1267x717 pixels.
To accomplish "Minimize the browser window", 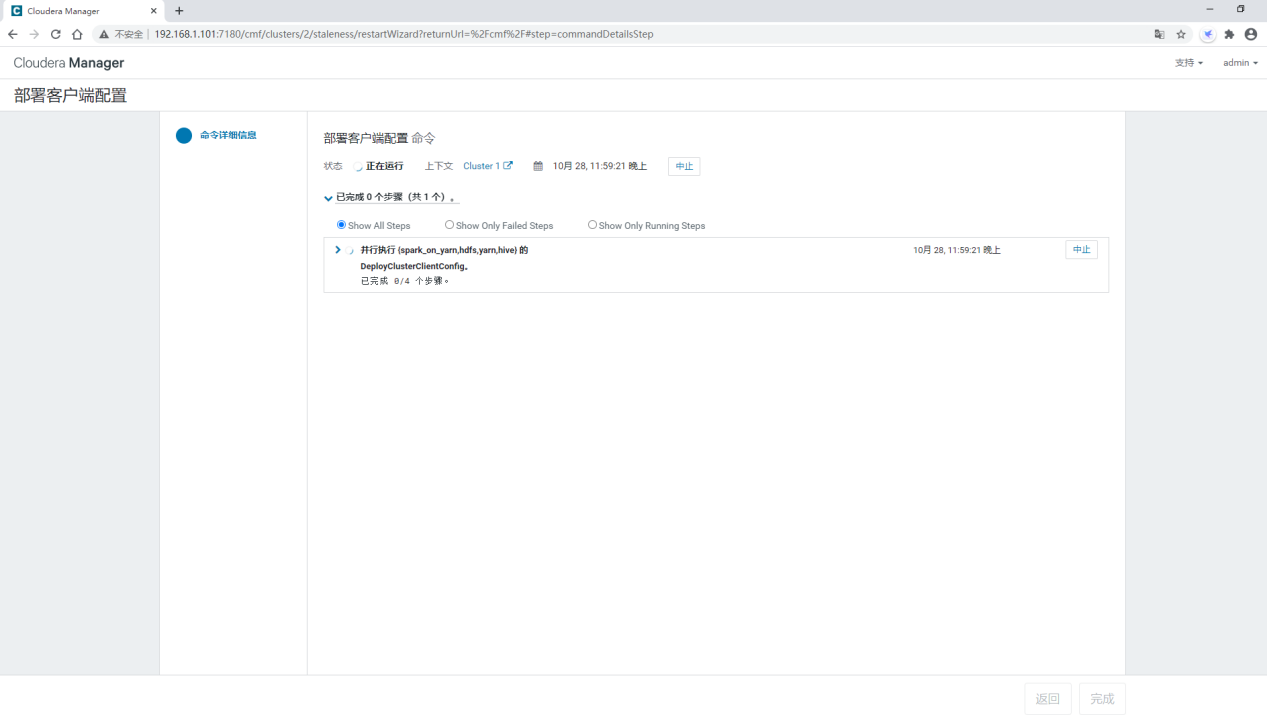I will (x=1209, y=9).
